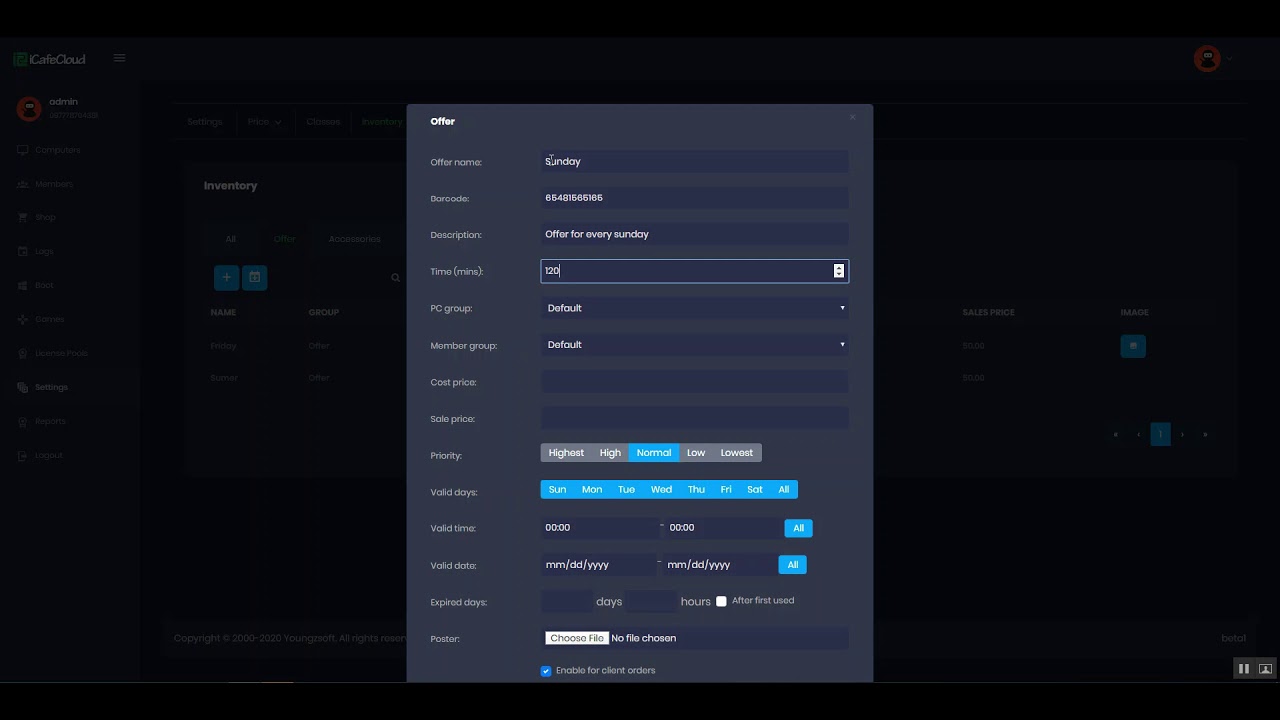Image resolution: width=1280 pixels, height=720 pixels.
Task: Select the Accessories inventory filter tab
Action: [355, 239]
